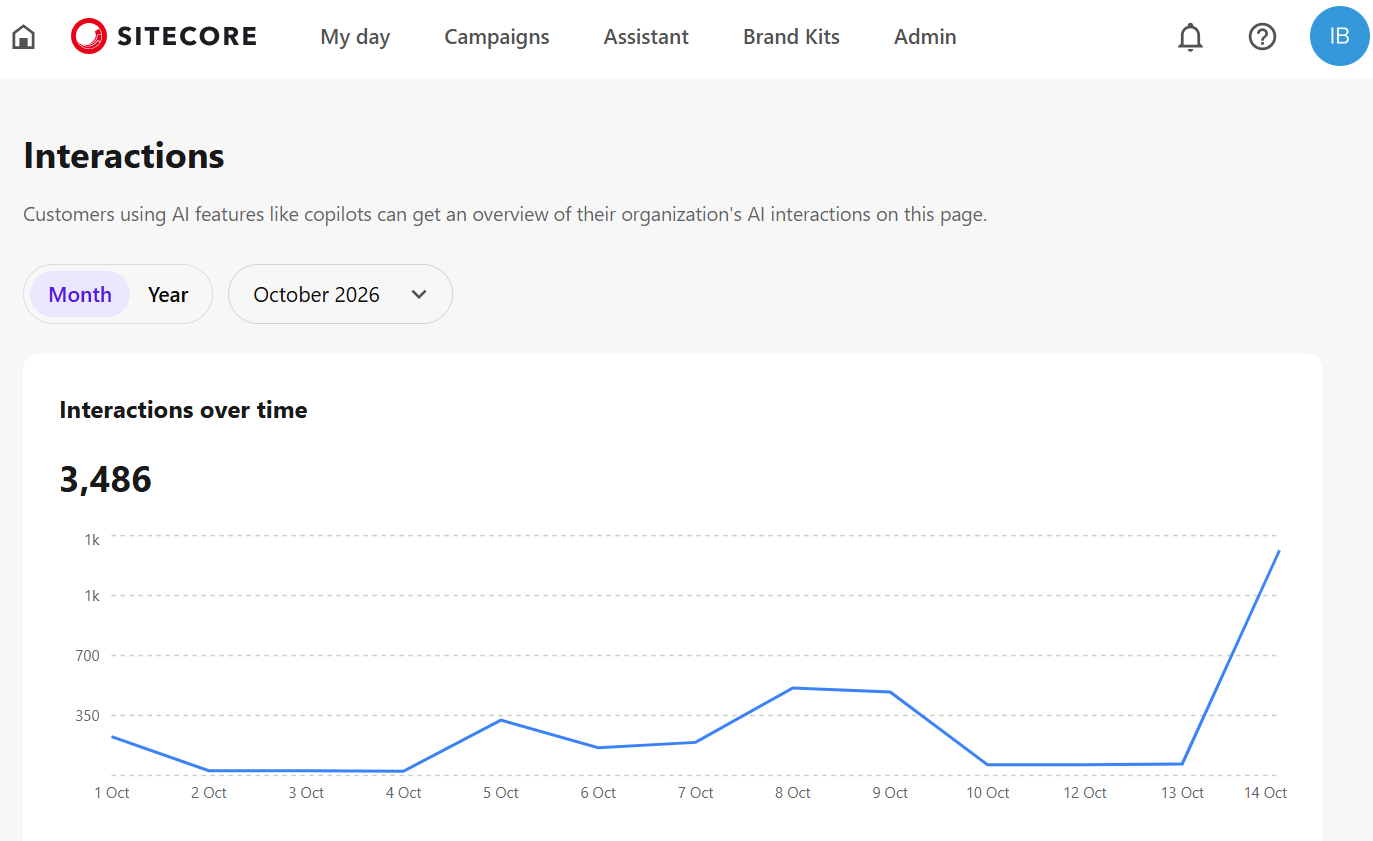Click the 1 Oct axis label
This screenshot has width=1373, height=841.
(x=111, y=793)
